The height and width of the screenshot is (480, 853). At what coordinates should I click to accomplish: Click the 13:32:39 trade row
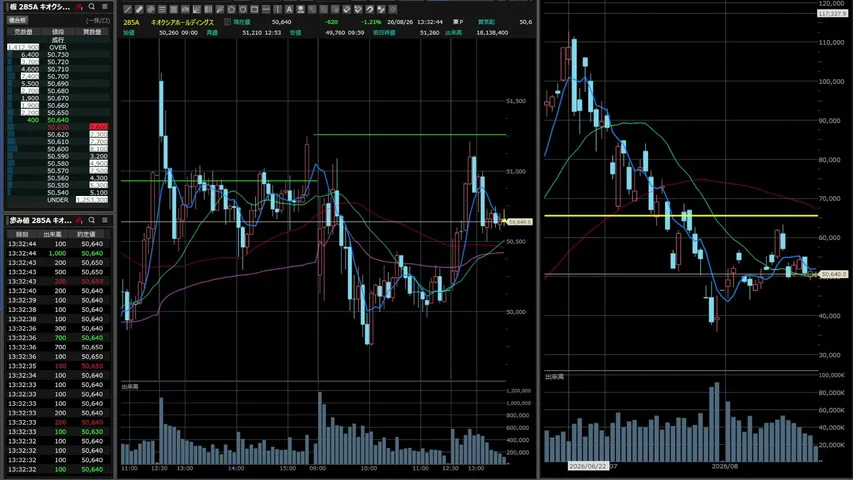pyautogui.click(x=58, y=300)
